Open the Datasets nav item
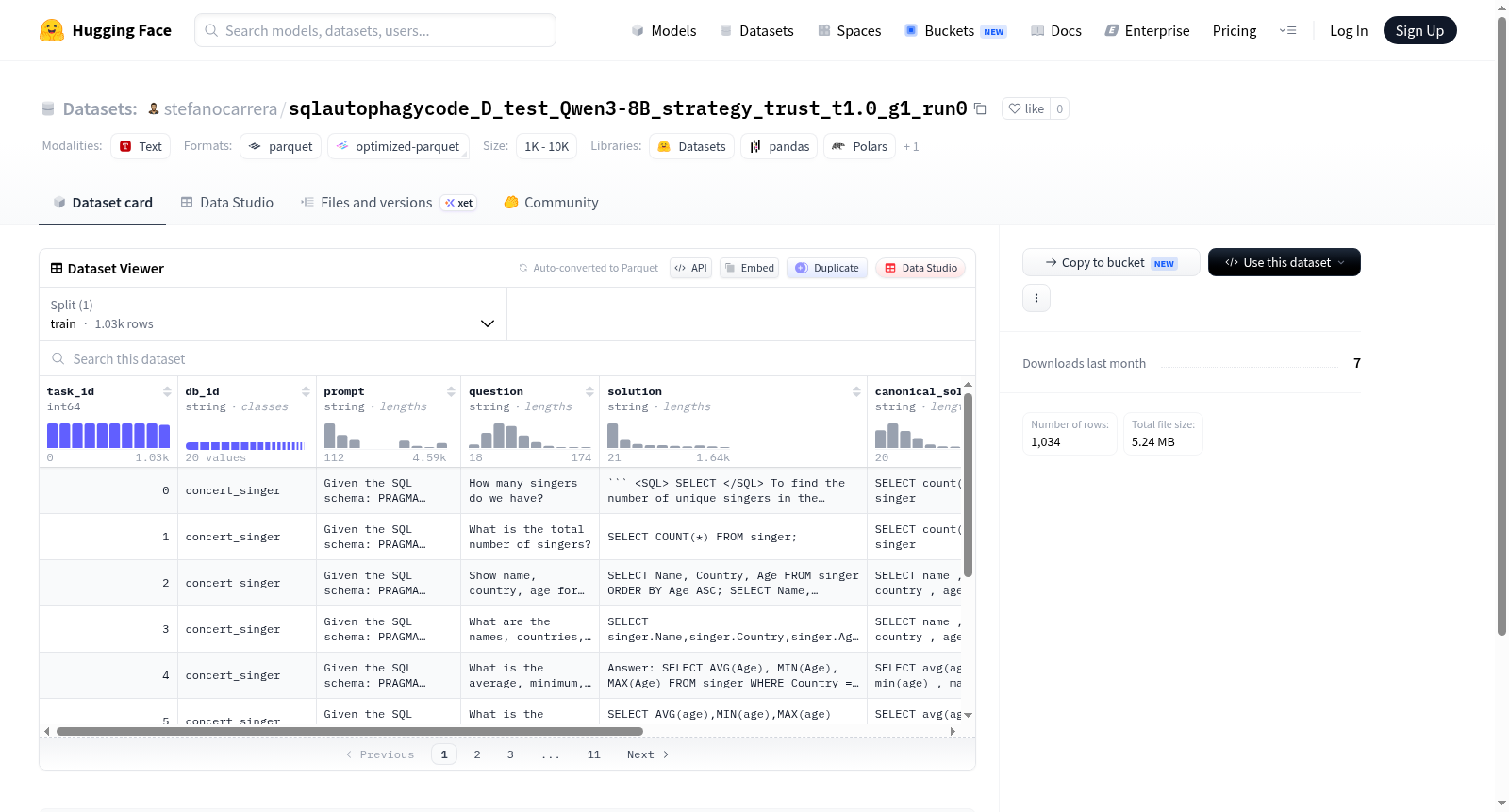Image resolution: width=1509 pixels, height=812 pixels. pyautogui.click(x=756, y=30)
